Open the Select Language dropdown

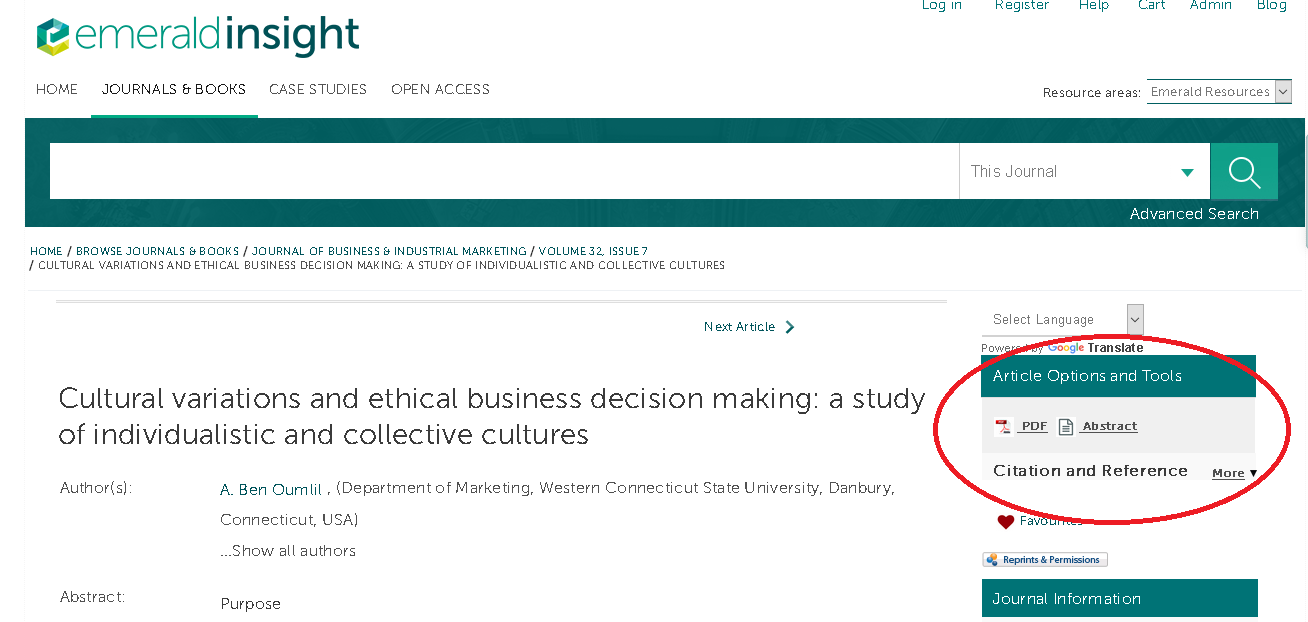(1062, 320)
